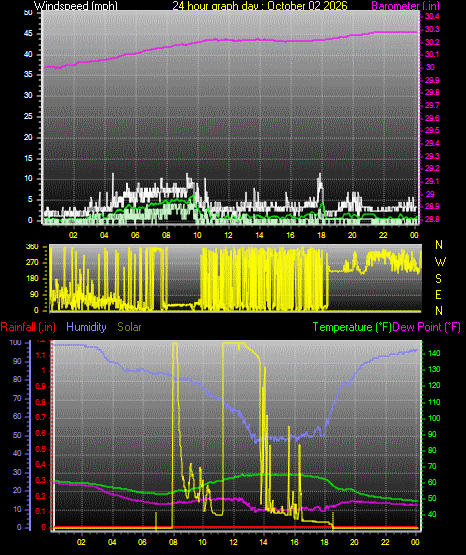Click the 30.4 barometer axis value
Screen dimensions: 466x555
[x=432, y=16]
